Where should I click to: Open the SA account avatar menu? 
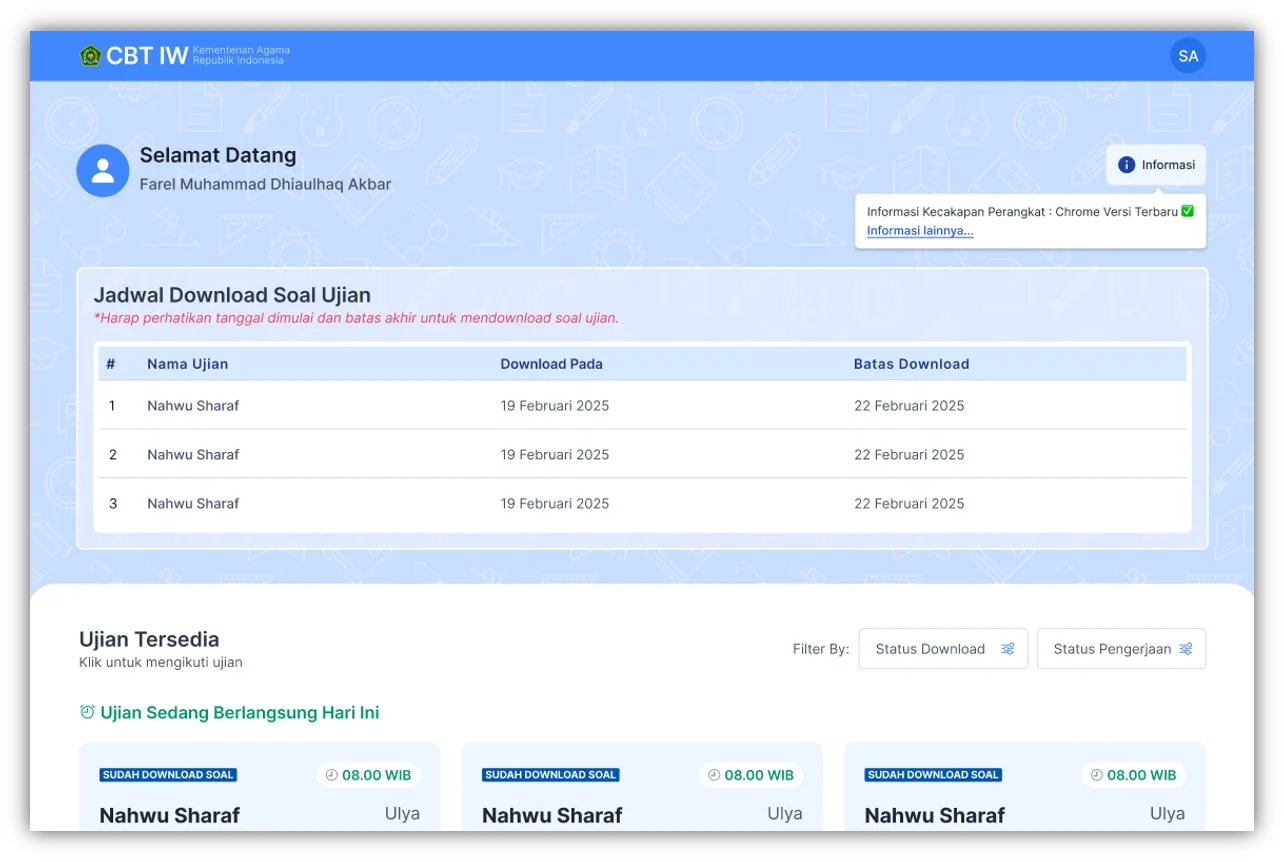click(x=1187, y=56)
